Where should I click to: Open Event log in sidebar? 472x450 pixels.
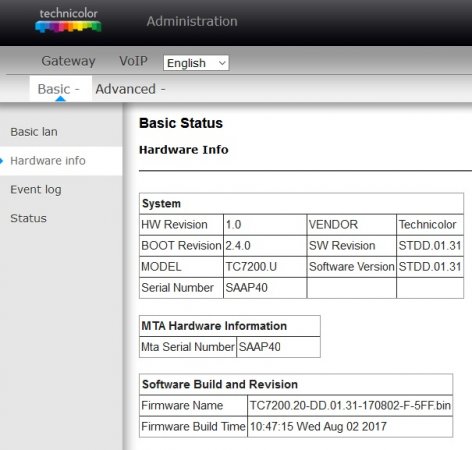tap(36, 190)
